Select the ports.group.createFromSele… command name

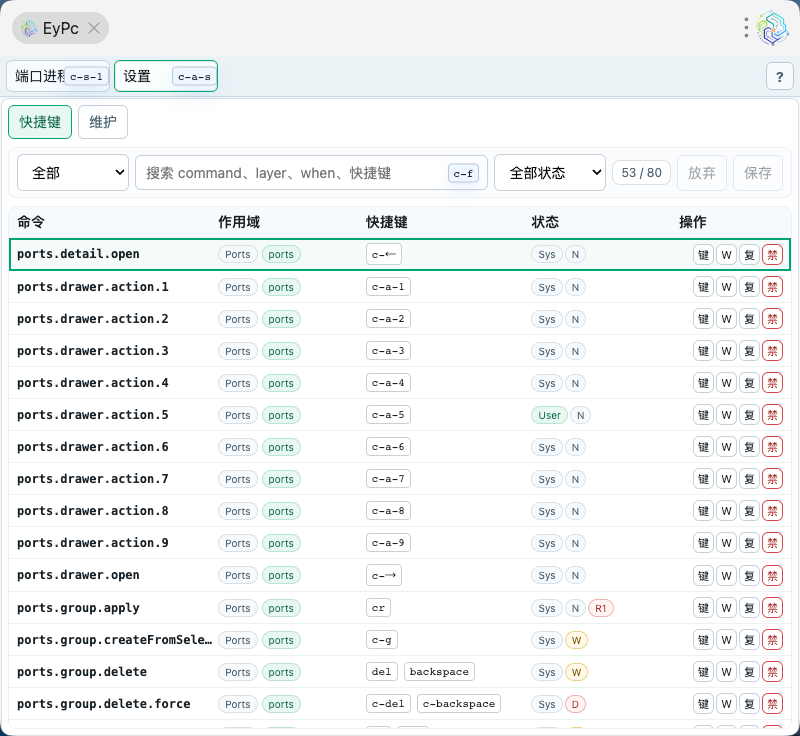point(114,640)
